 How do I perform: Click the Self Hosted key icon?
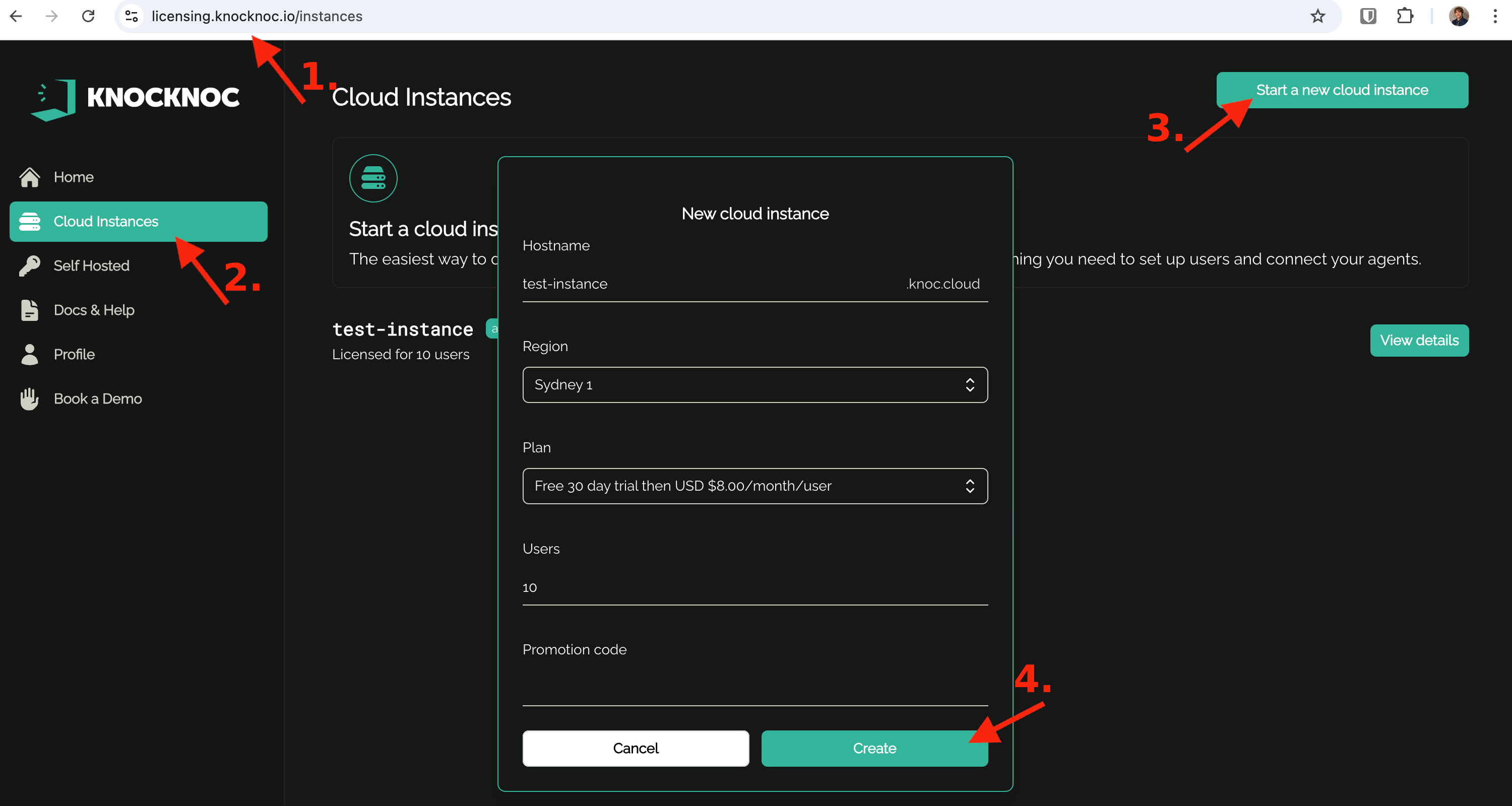[x=29, y=265]
